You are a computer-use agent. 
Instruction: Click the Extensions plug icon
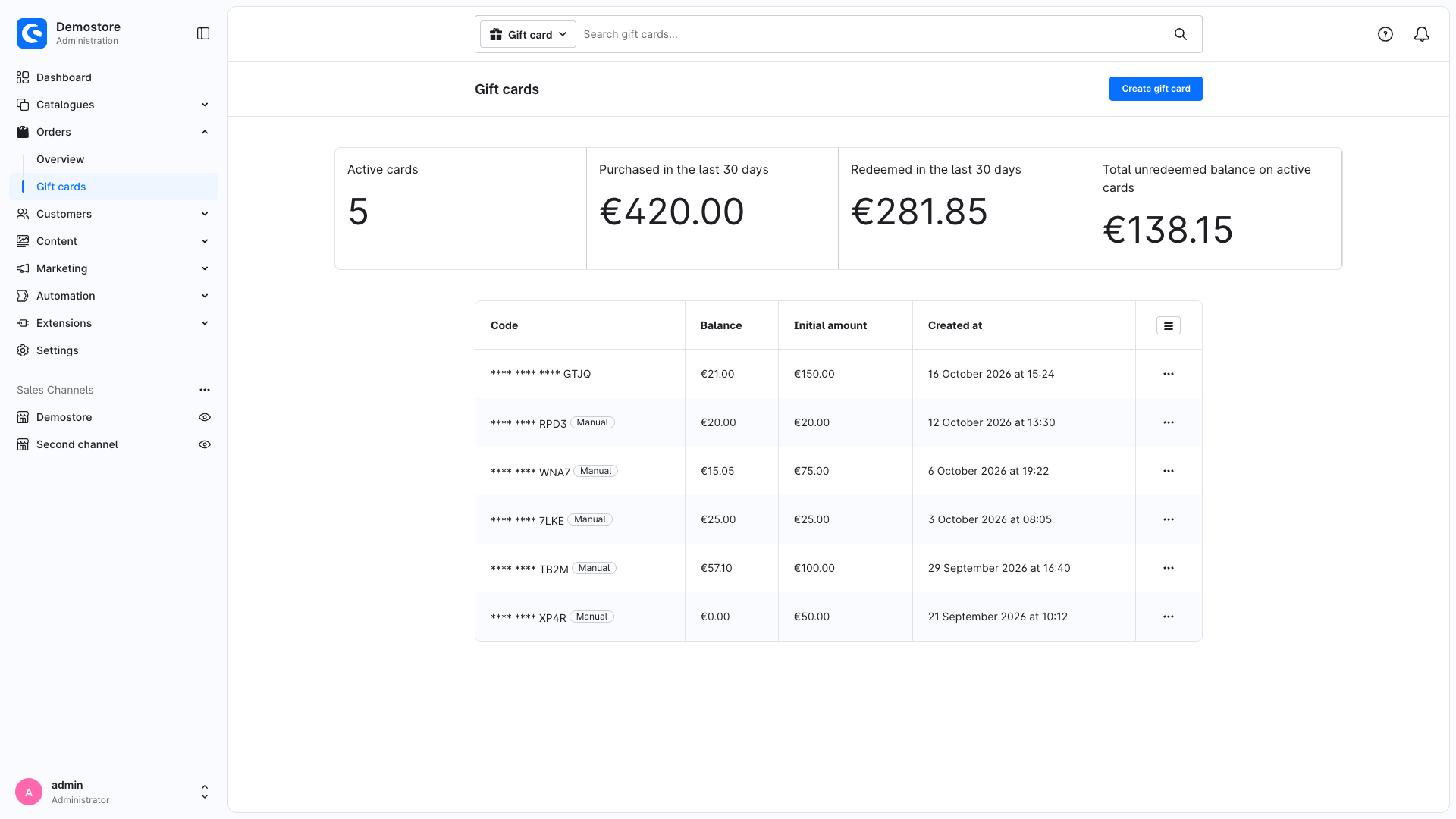23,323
